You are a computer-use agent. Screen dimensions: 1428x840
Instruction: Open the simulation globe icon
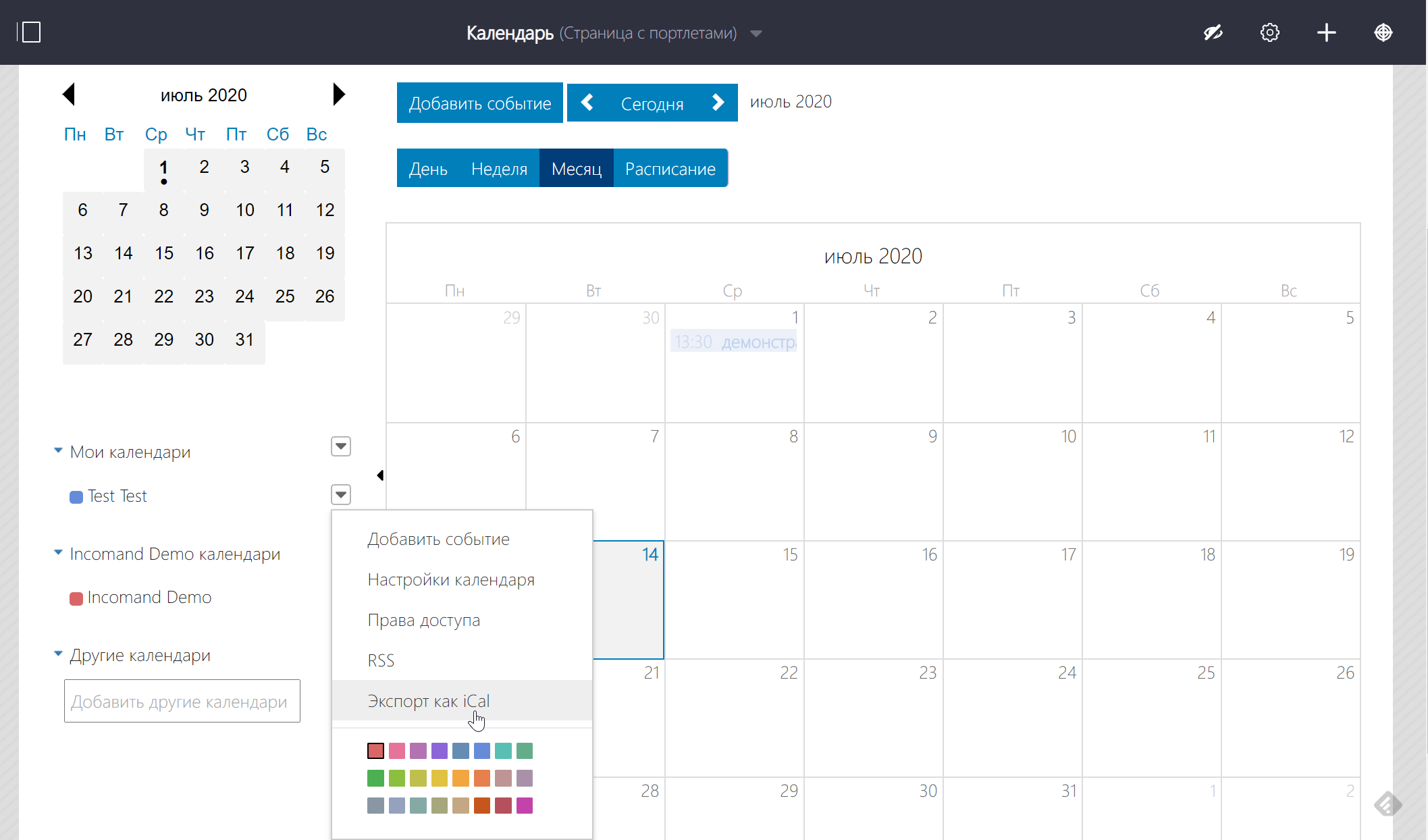click(1383, 32)
